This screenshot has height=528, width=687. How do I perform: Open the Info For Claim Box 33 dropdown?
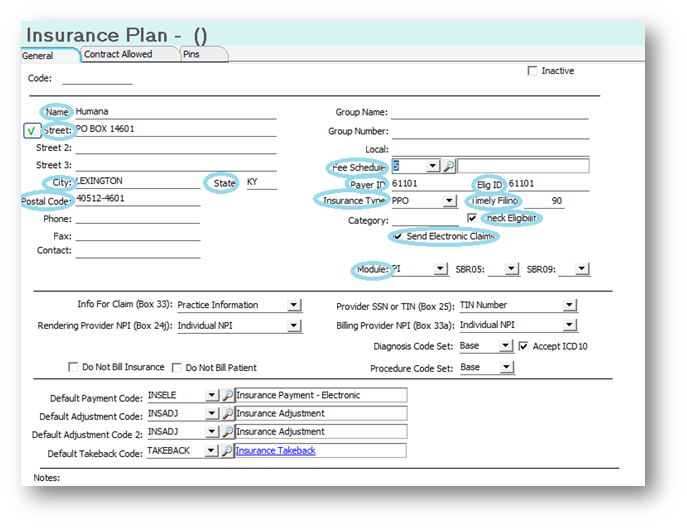point(294,305)
